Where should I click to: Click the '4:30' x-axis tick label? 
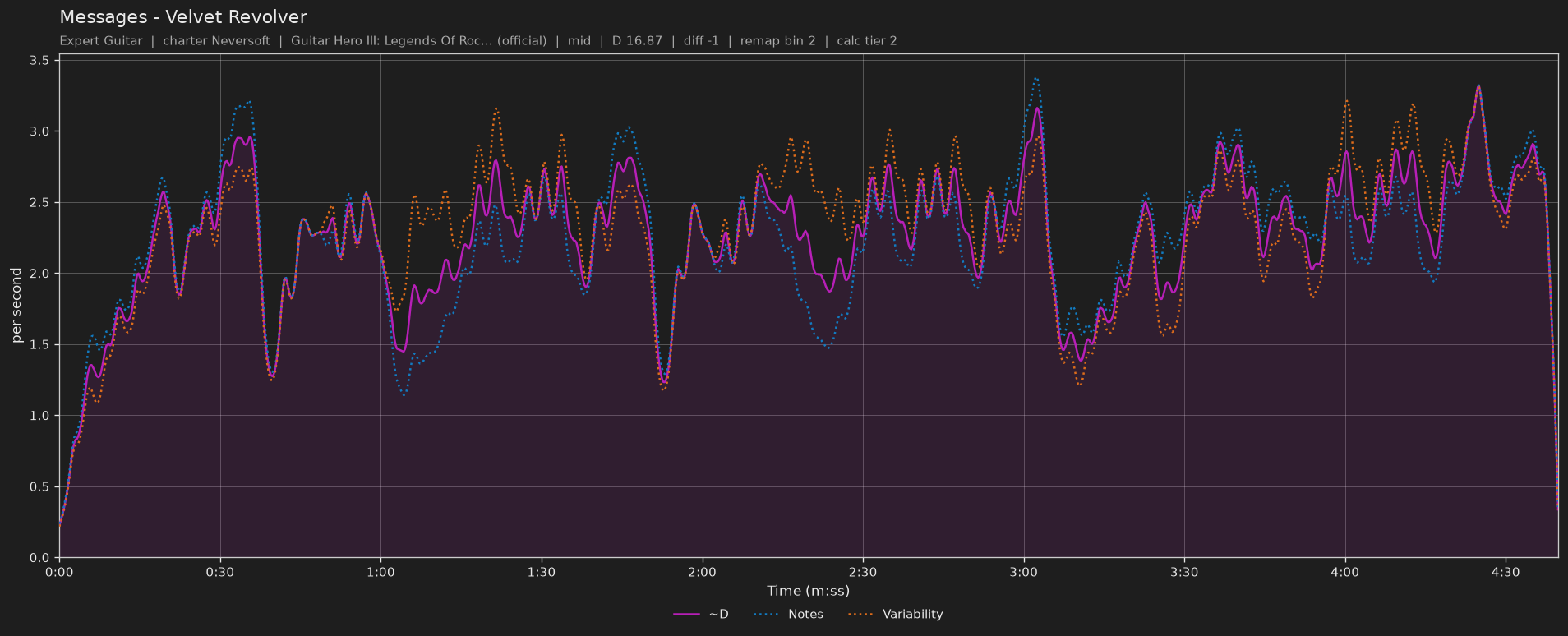[x=1506, y=572]
